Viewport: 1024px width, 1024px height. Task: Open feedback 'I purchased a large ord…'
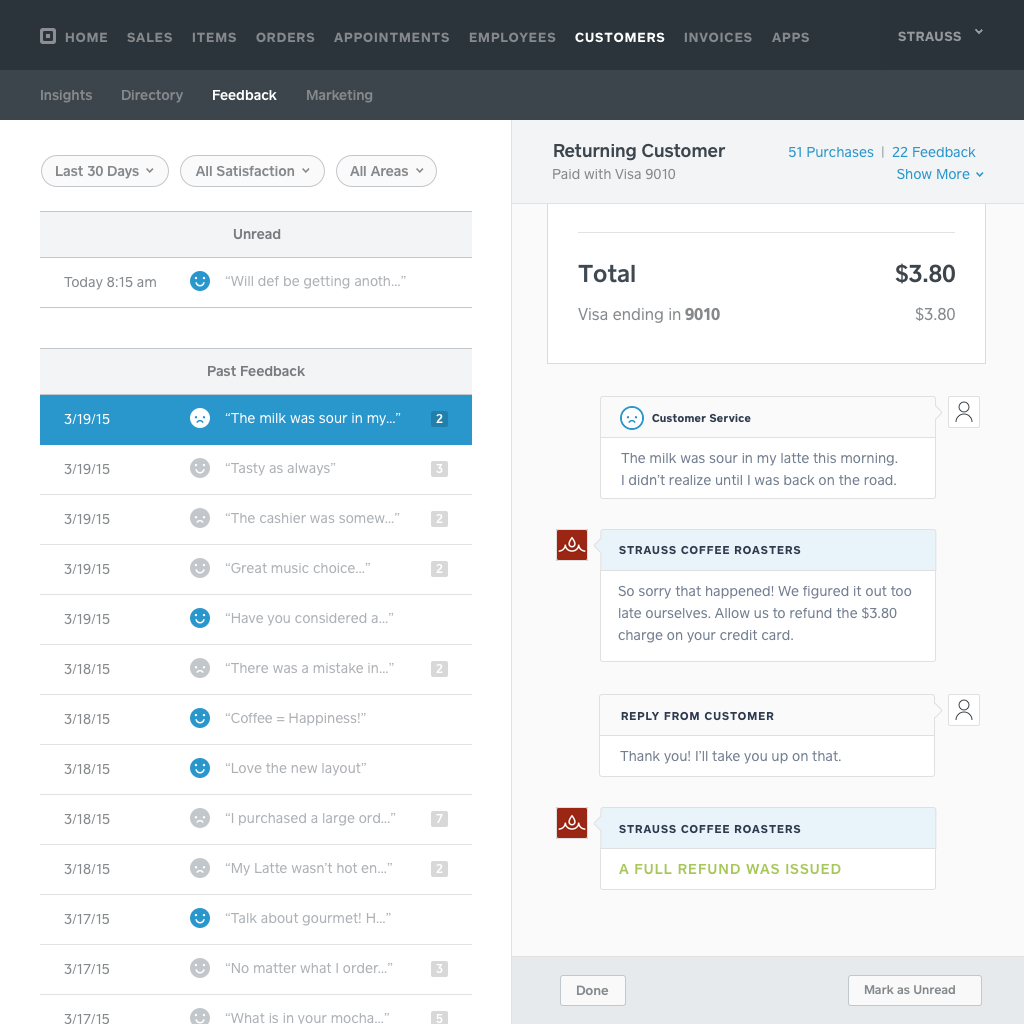coord(256,819)
